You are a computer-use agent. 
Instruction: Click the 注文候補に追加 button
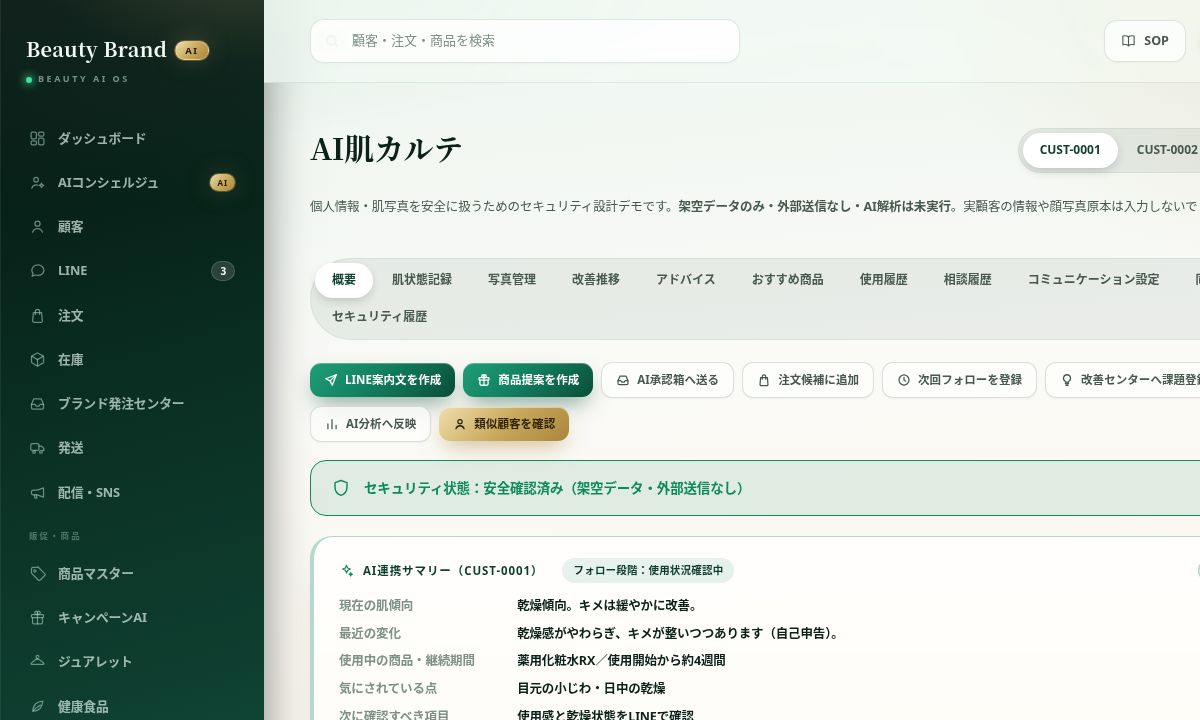[808, 380]
